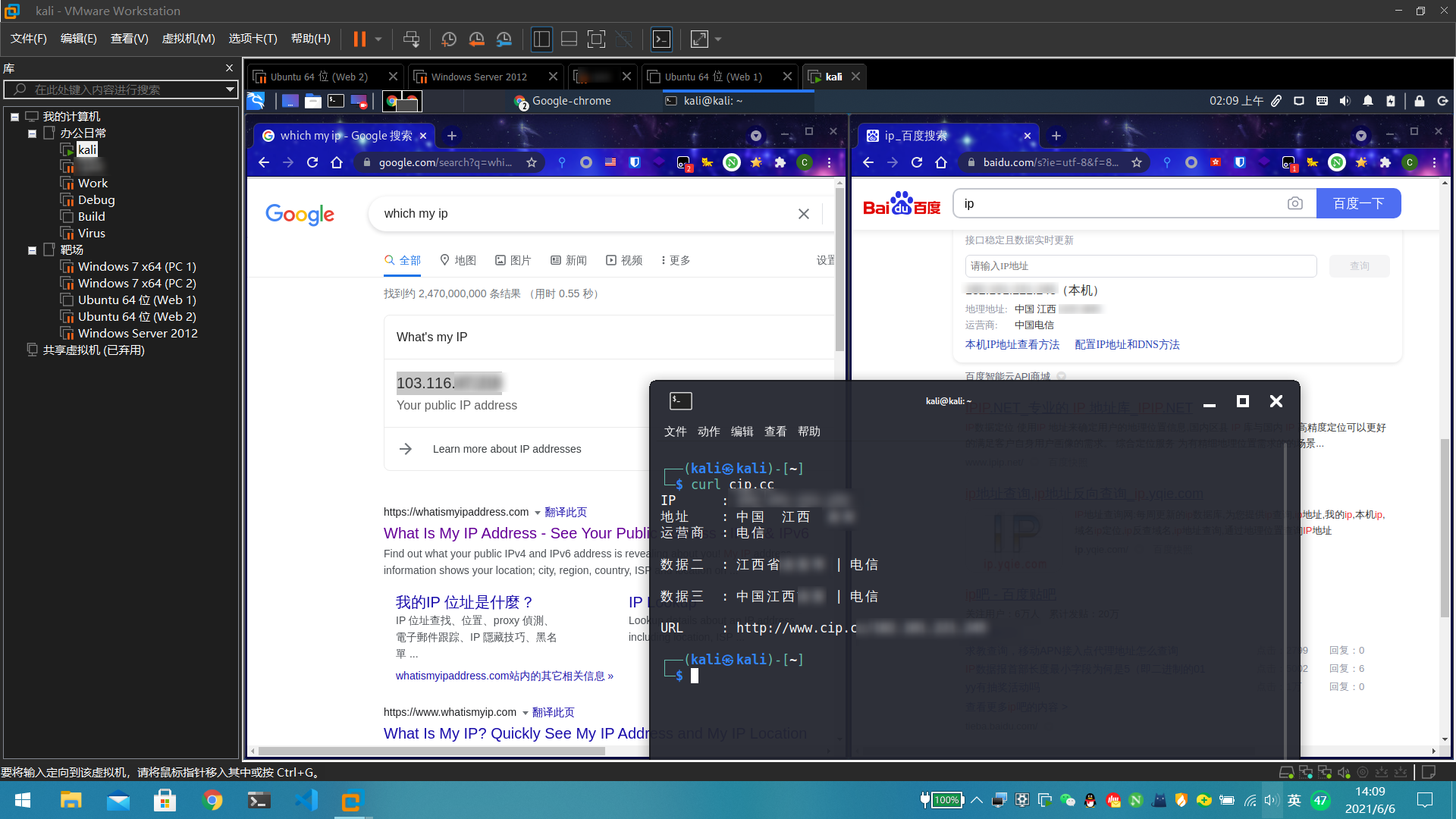Click the Kali dragon application menu icon
This screenshot has width=1456, height=819.
click(x=256, y=101)
